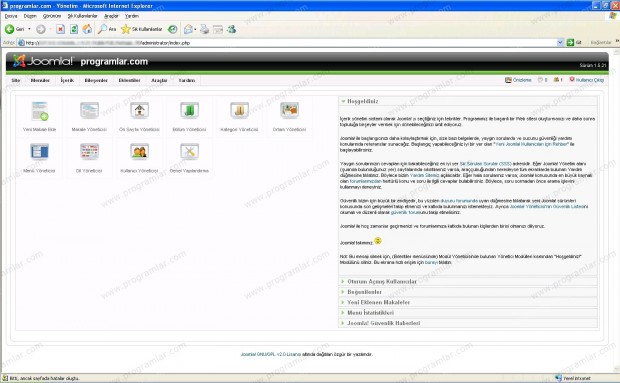Open the Joomla İçerik menu
This screenshot has height=383, width=620.
pyautogui.click(x=67, y=80)
